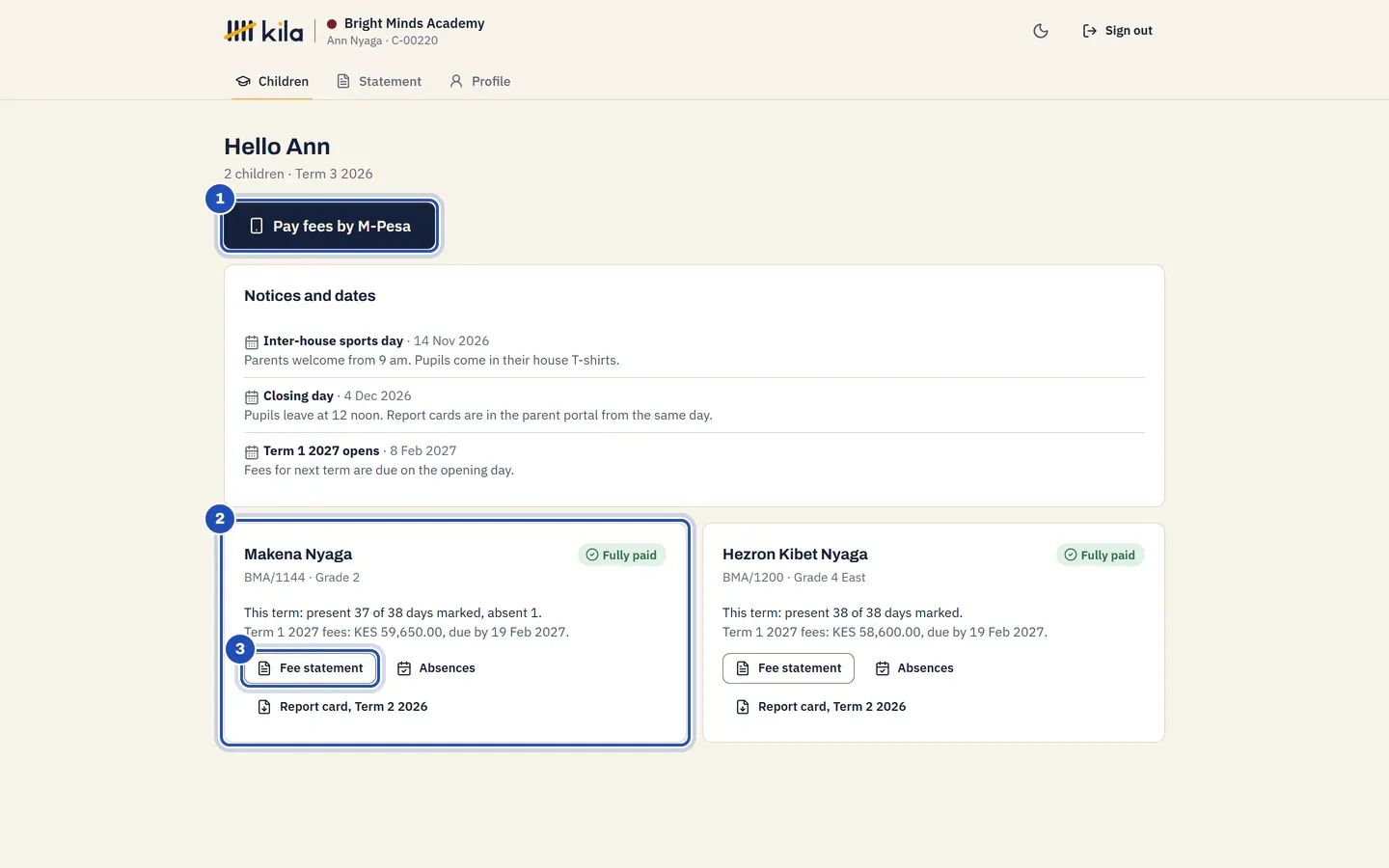
Task: Download Hezron's Term 2 2026 report card
Action: pos(821,707)
